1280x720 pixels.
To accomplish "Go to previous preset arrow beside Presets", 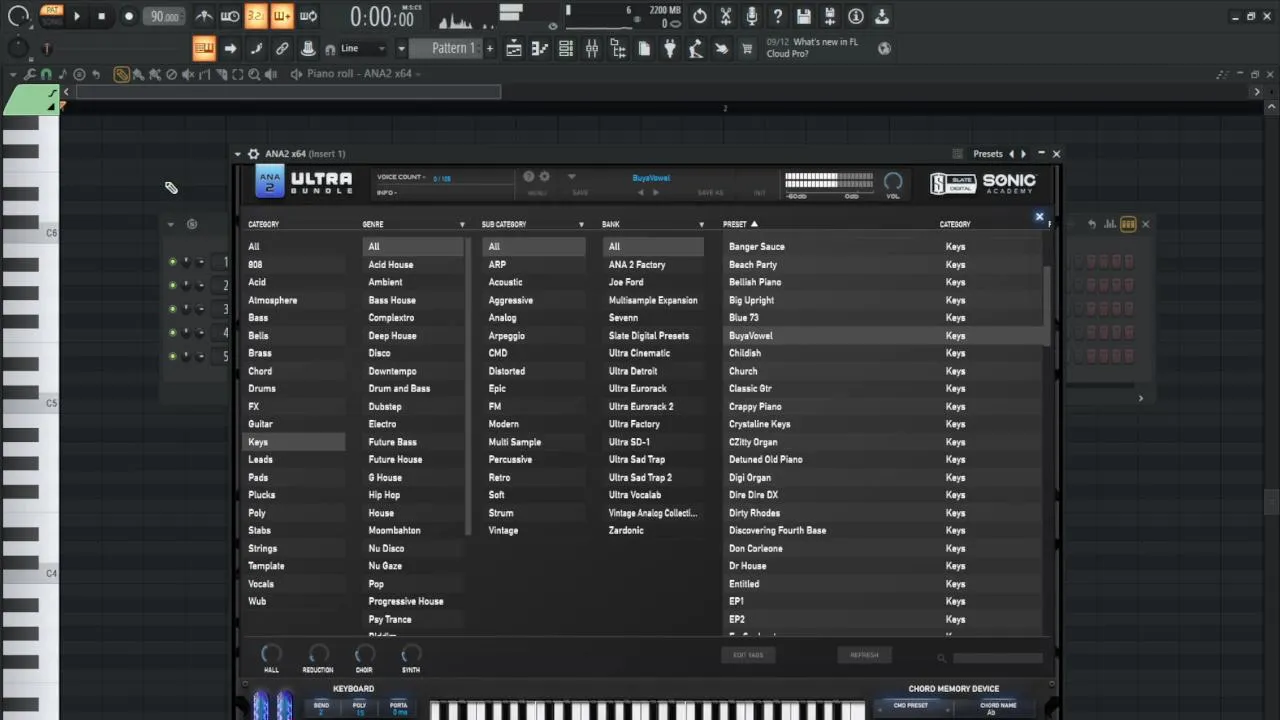I will coord(1011,154).
